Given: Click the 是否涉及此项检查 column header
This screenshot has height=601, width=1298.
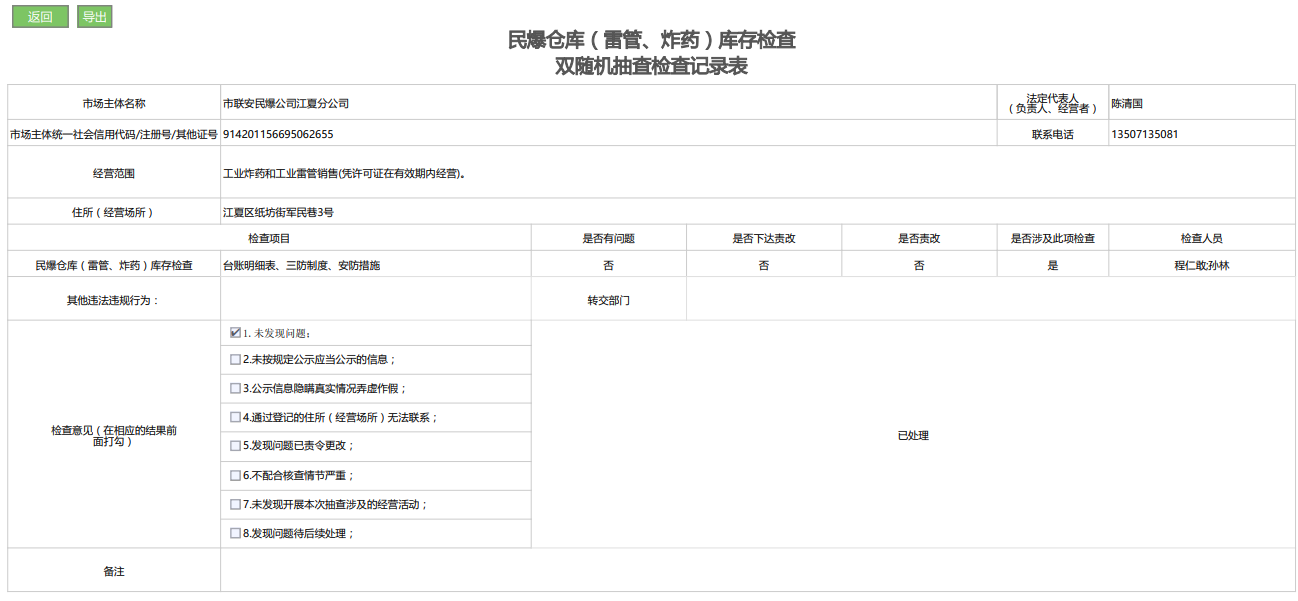Looking at the screenshot, I should [1053, 239].
